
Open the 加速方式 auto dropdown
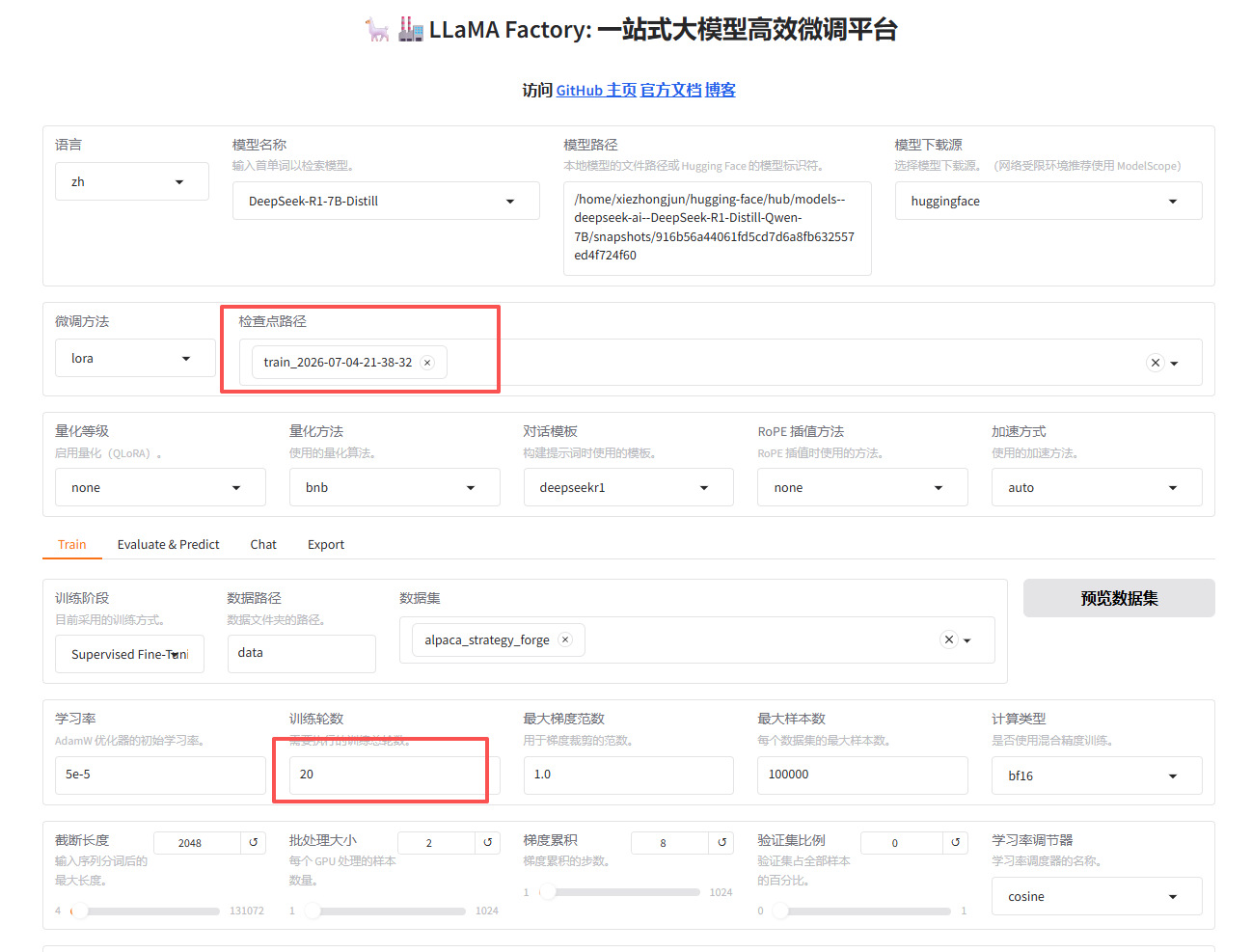(x=1097, y=487)
